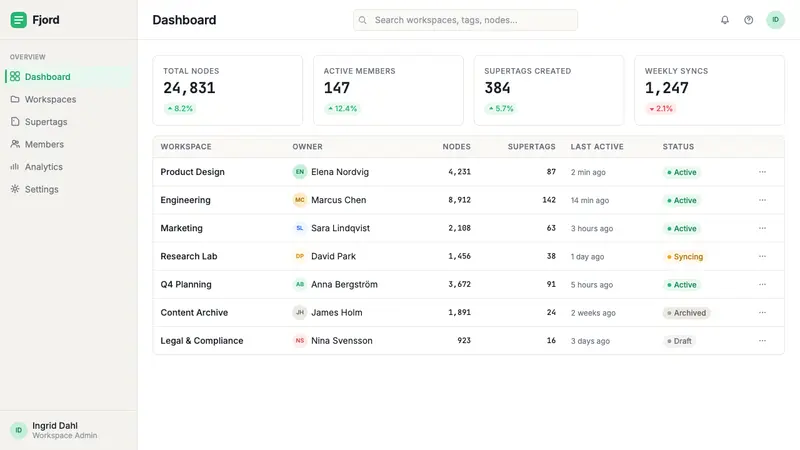Open more options for Research Lab row

pos(762,256)
